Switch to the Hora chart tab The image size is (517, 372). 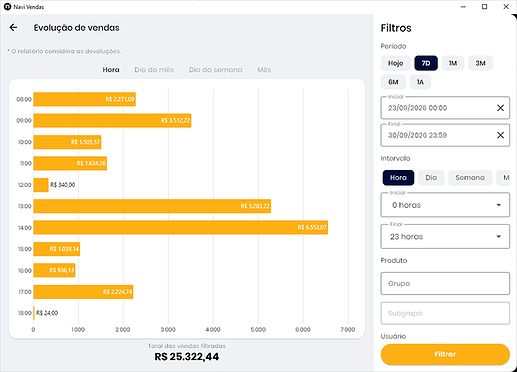pos(111,70)
